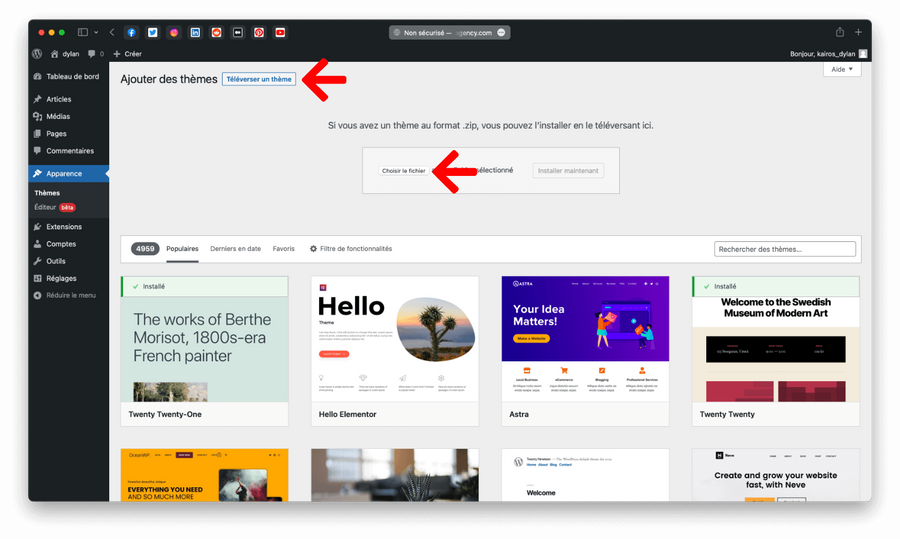Open the LinkedIn bookmark icon

point(195,33)
